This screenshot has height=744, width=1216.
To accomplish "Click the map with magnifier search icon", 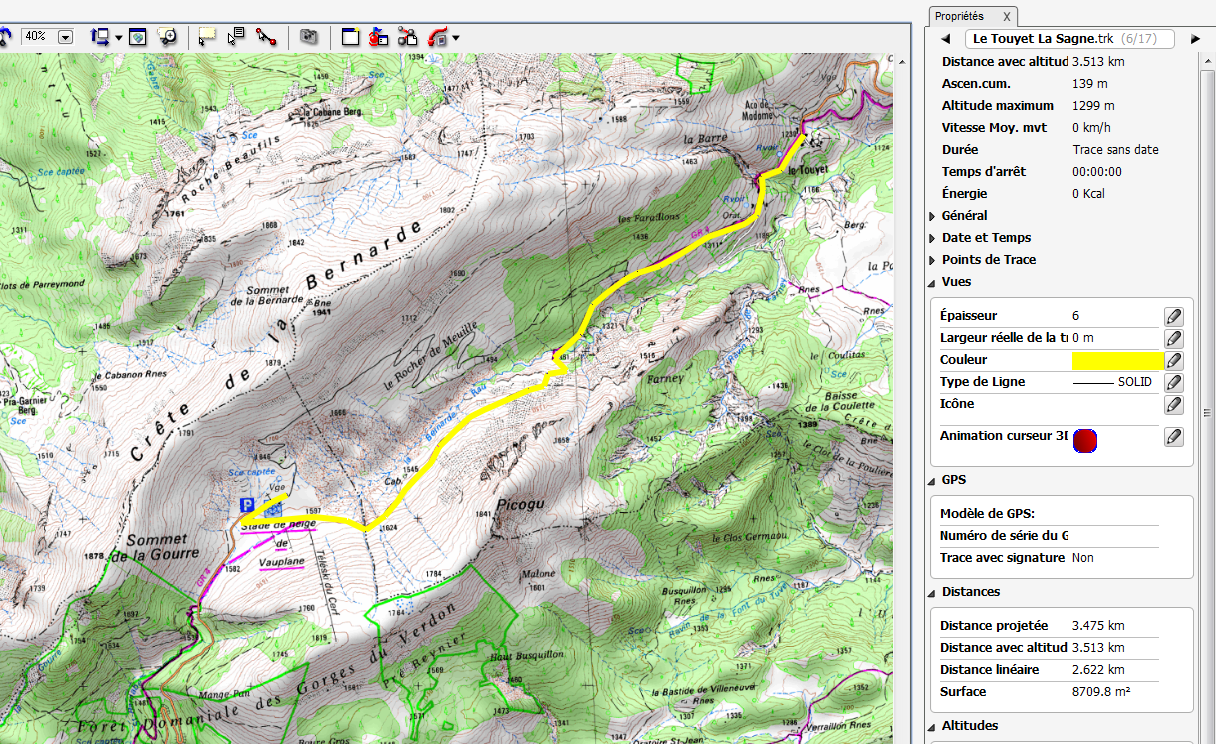I will pyautogui.click(x=167, y=37).
